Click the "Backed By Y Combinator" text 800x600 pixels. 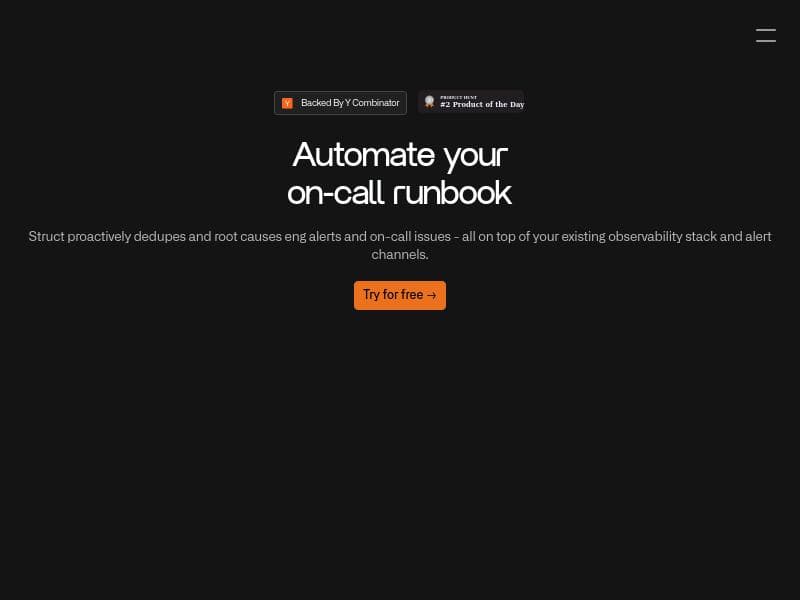click(x=350, y=103)
